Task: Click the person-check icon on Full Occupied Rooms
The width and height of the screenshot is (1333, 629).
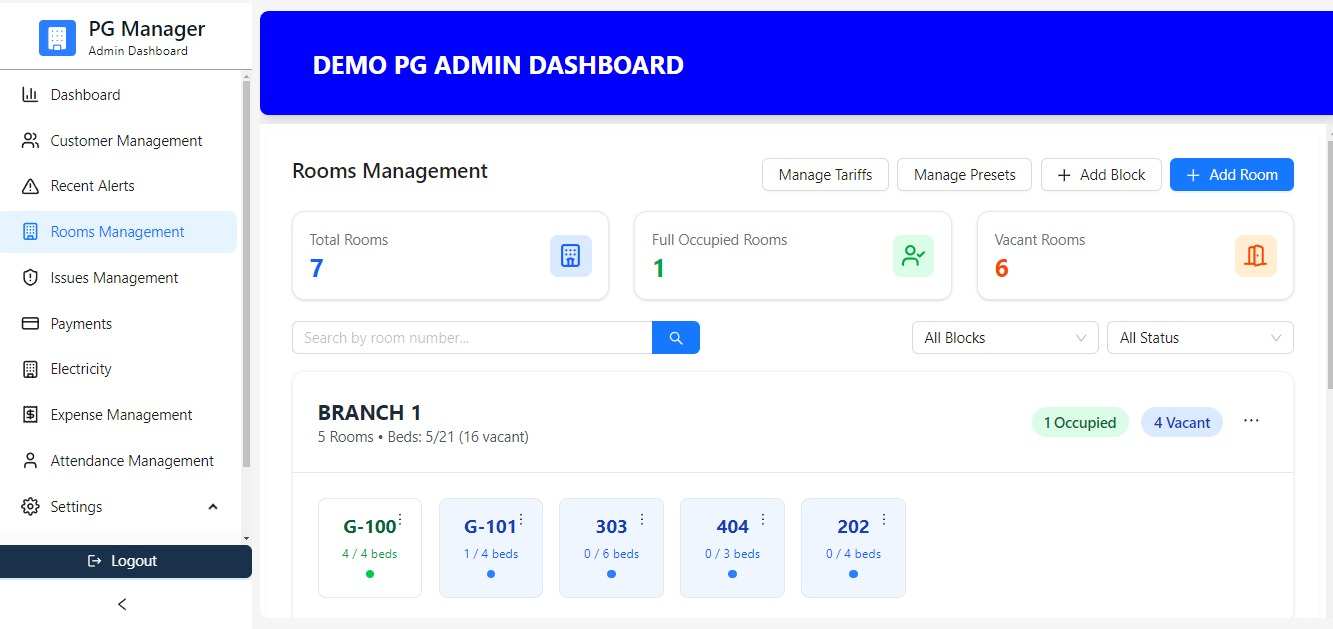Action: [912, 256]
